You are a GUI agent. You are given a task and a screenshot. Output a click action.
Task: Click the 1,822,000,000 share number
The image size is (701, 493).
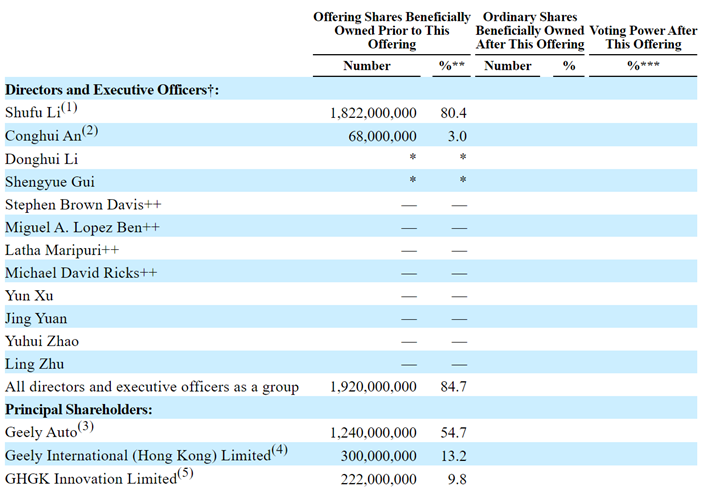(373, 113)
